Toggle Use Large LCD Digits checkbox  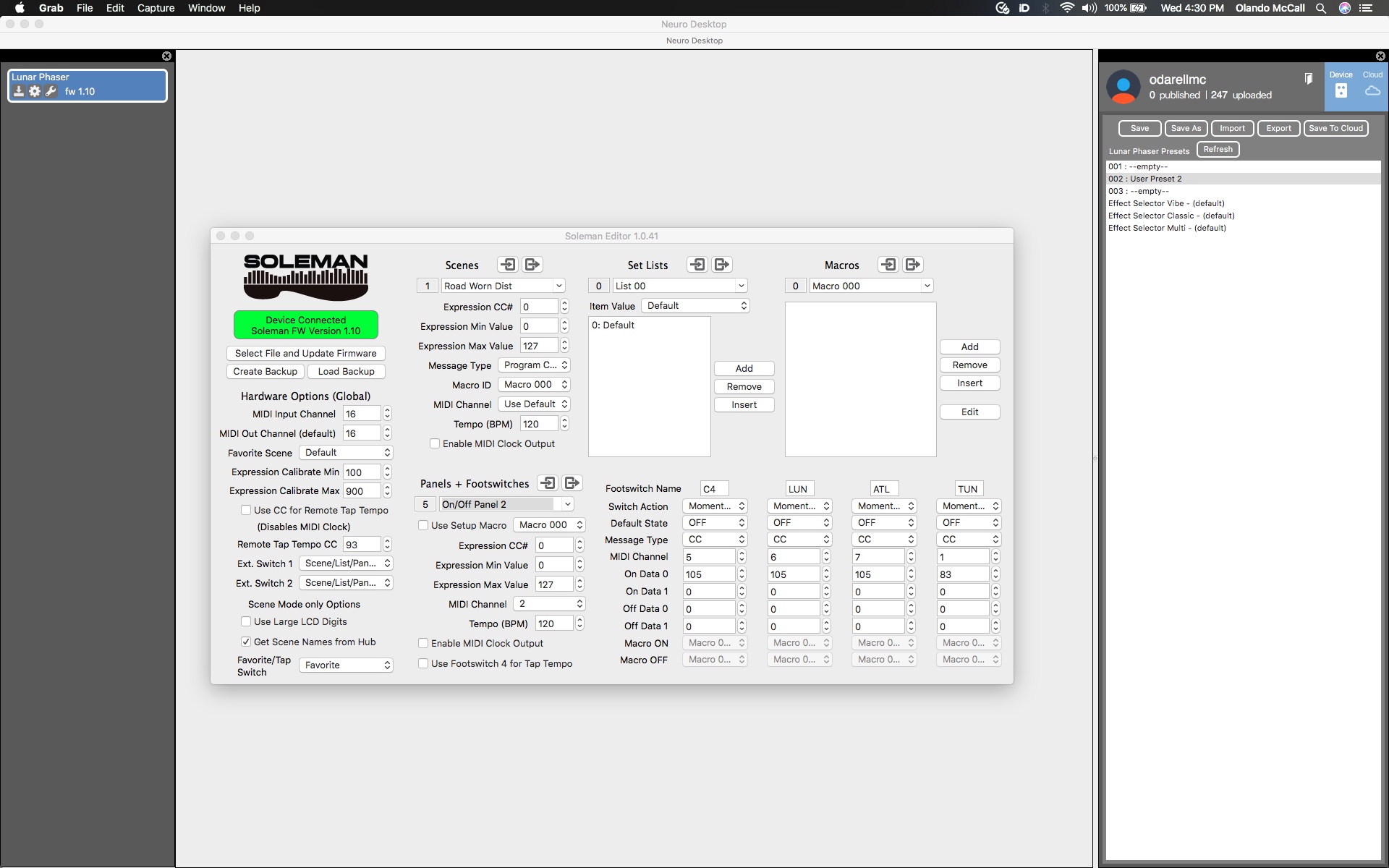pyautogui.click(x=246, y=621)
